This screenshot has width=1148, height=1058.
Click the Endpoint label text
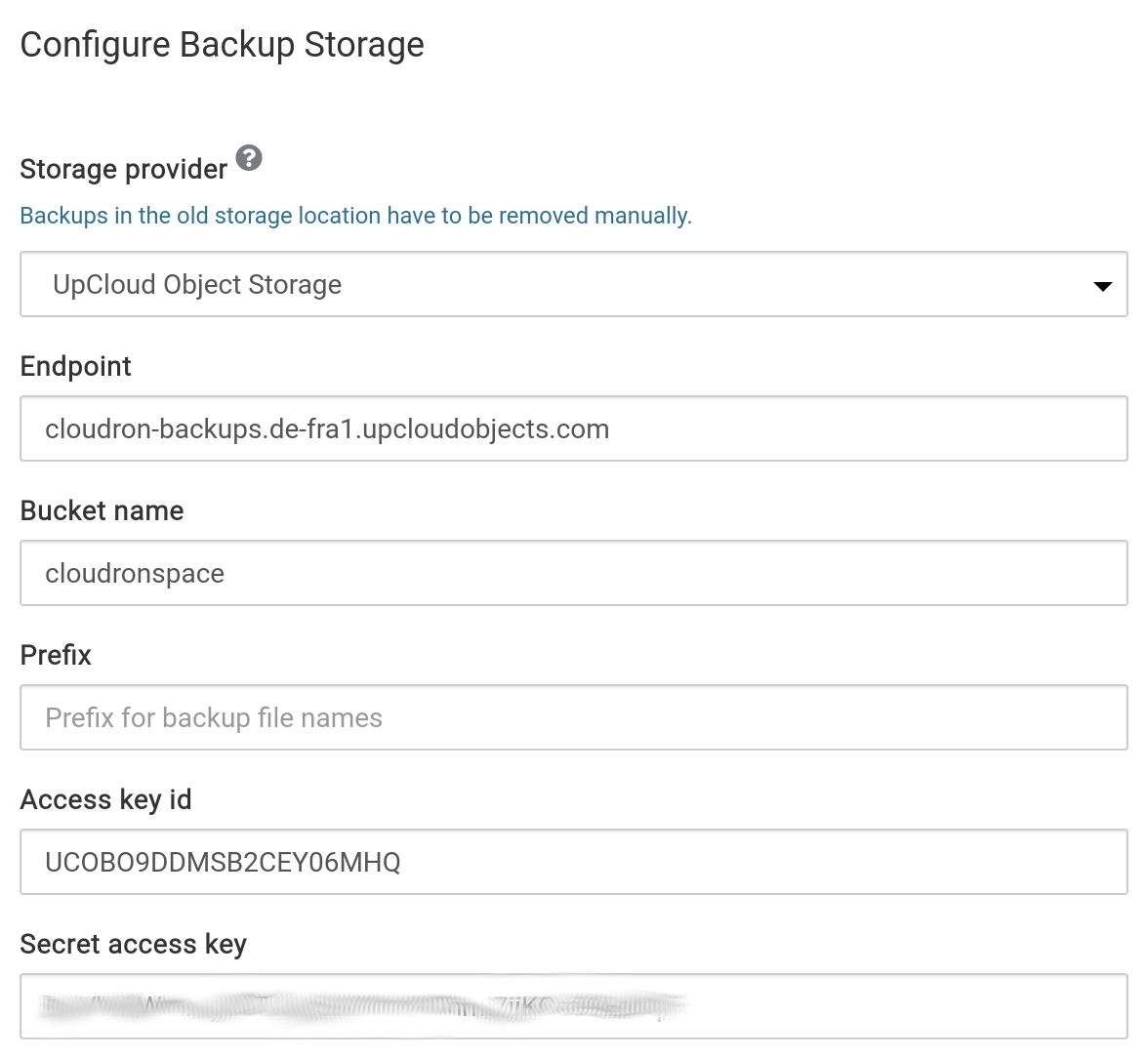click(75, 366)
